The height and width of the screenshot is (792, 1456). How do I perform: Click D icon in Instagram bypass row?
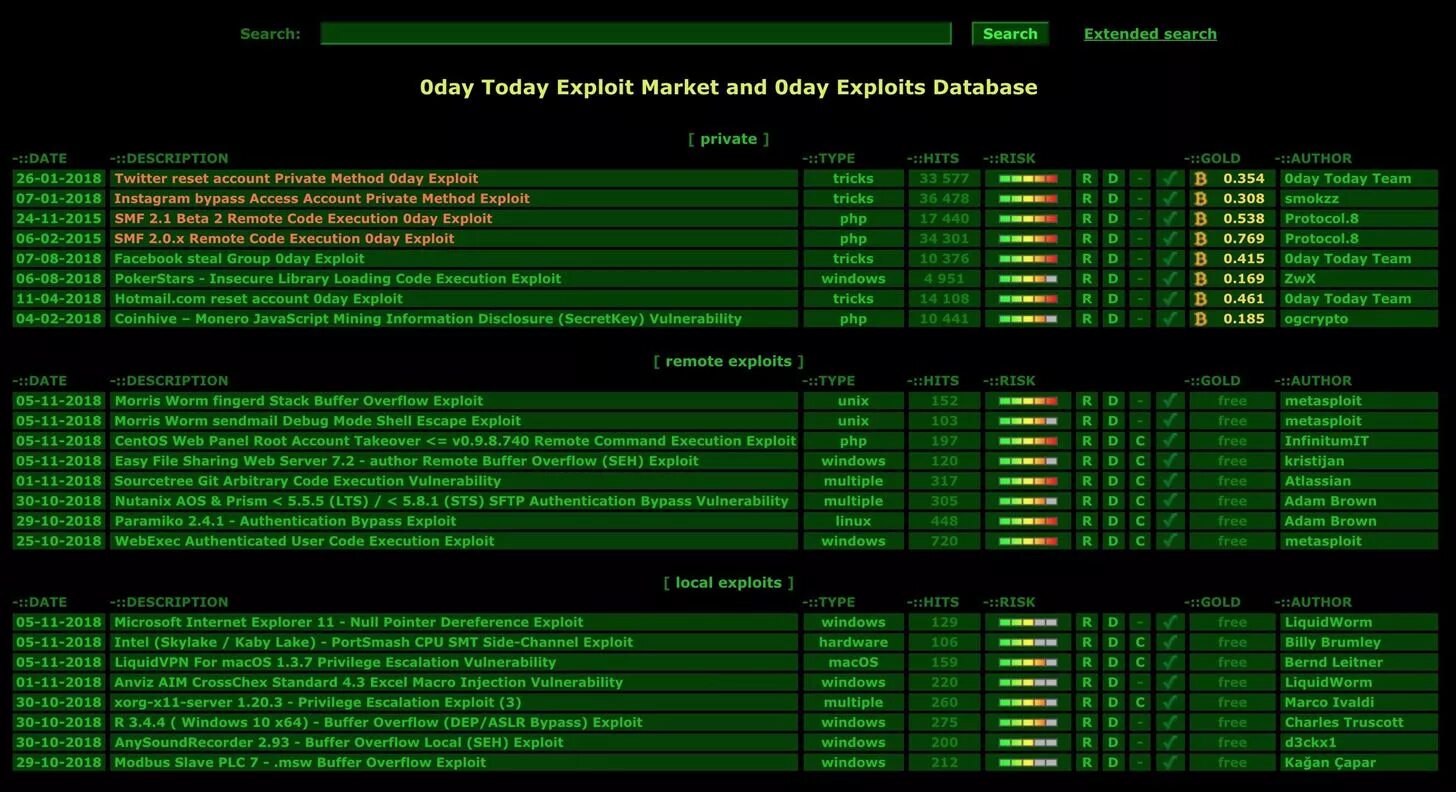click(x=1113, y=199)
